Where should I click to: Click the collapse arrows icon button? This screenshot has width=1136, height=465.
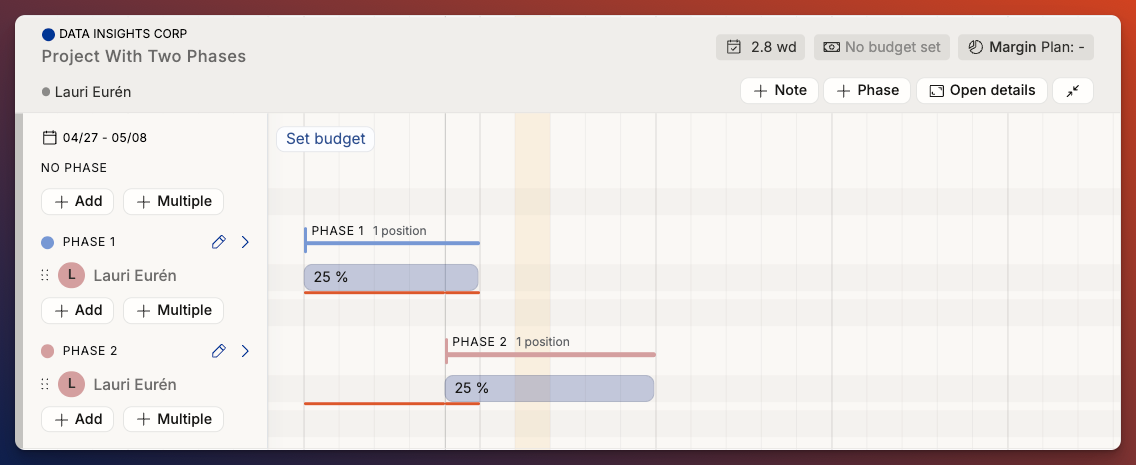click(x=1073, y=91)
